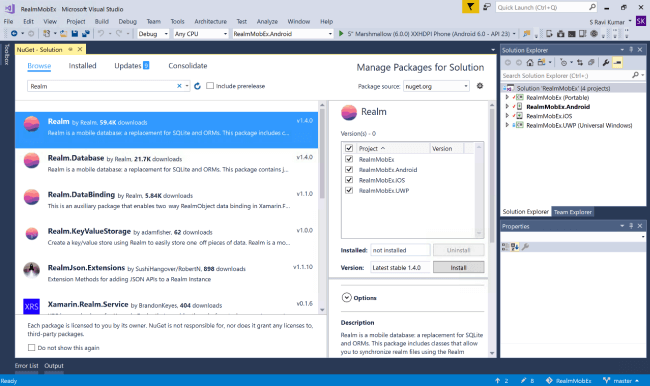Switch to the Installed tab
The width and height of the screenshot is (650, 386).
(x=82, y=66)
